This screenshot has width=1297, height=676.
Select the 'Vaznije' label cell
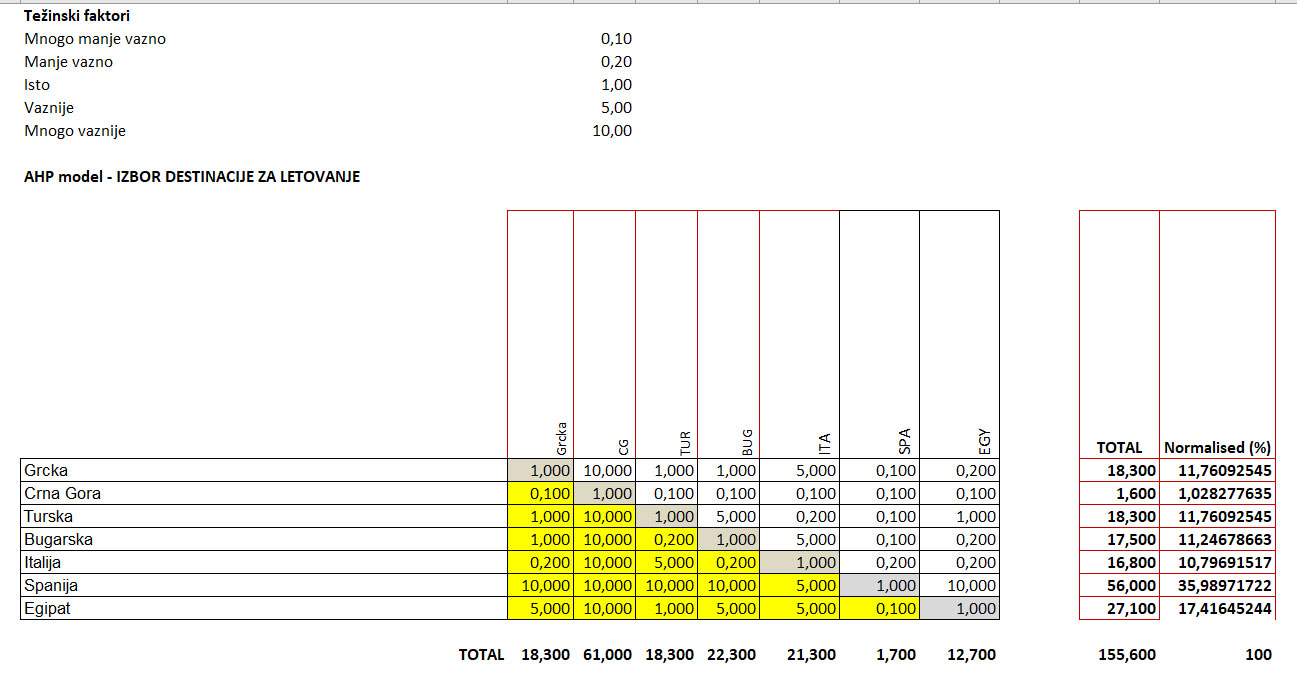pyautogui.click(x=49, y=108)
